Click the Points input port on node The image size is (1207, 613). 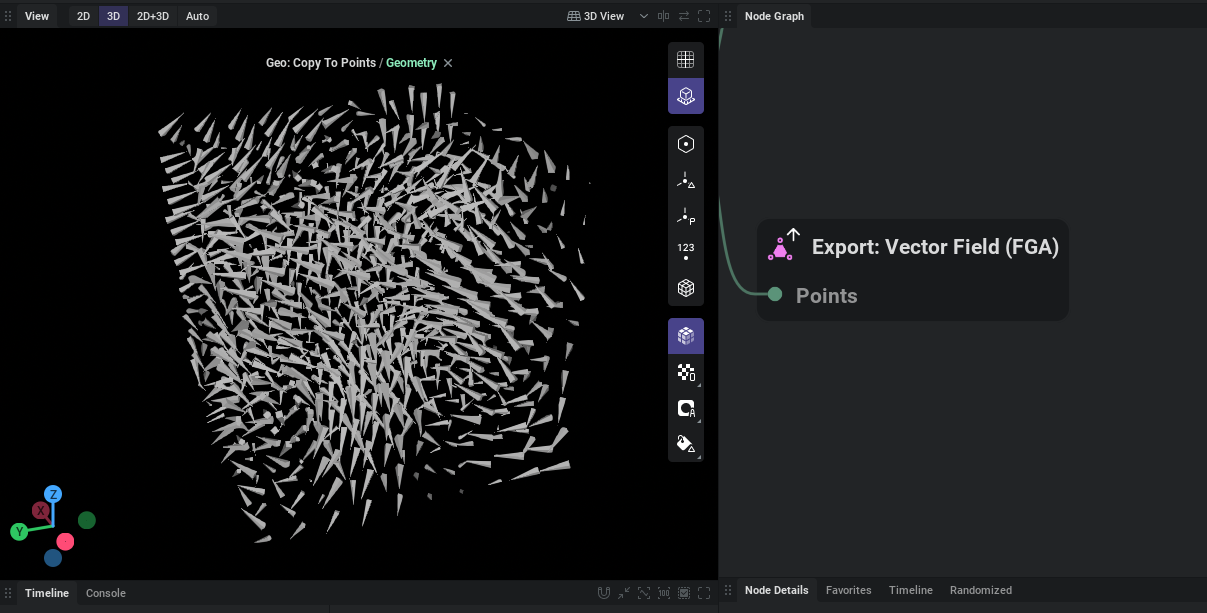775,293
